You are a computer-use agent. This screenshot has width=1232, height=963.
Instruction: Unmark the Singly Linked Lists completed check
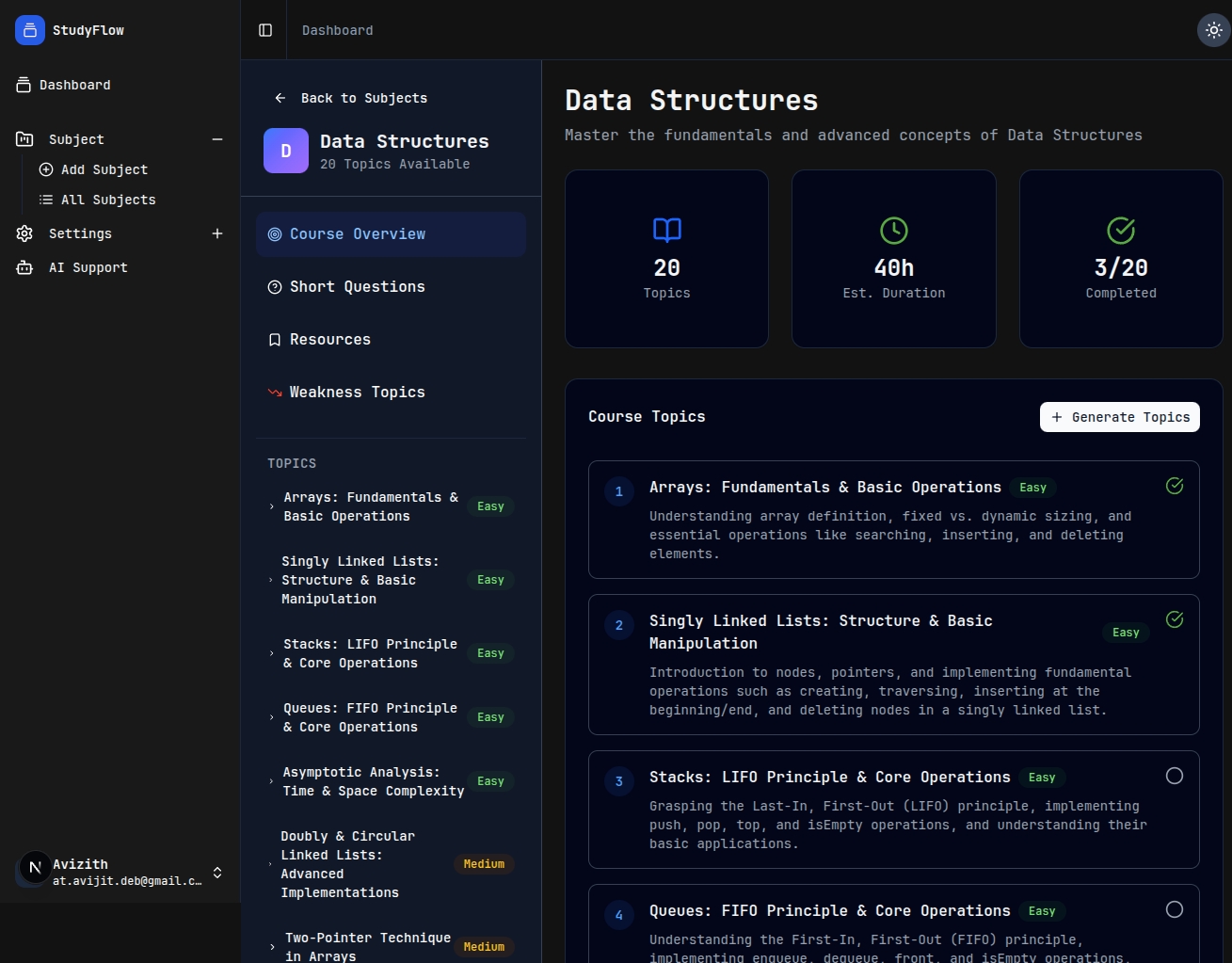(1175, 619)
